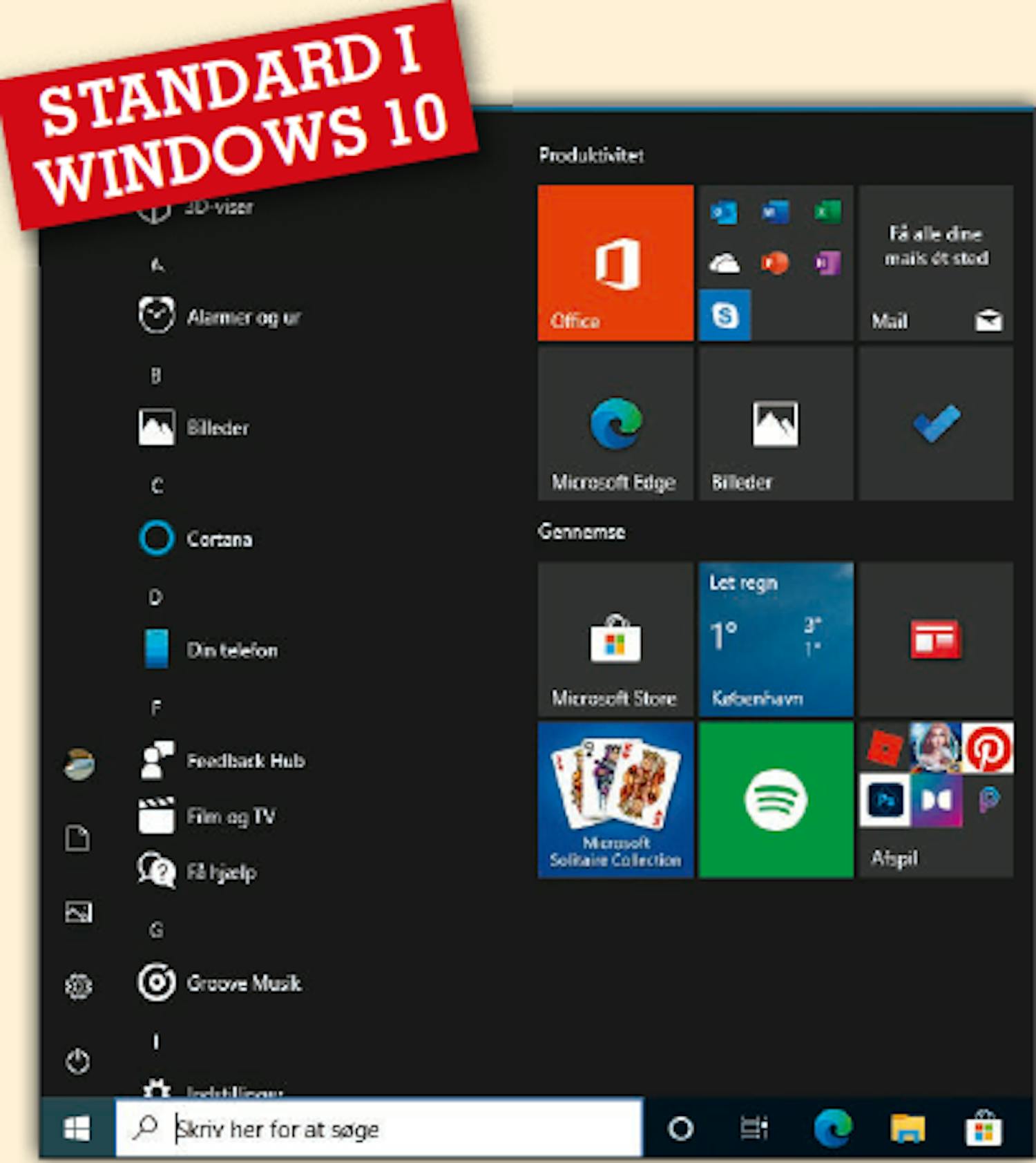Open Documents from the left rail
Viewport: 1036px width, 1163px height.
pyautogui.click(x=77, y=838)
